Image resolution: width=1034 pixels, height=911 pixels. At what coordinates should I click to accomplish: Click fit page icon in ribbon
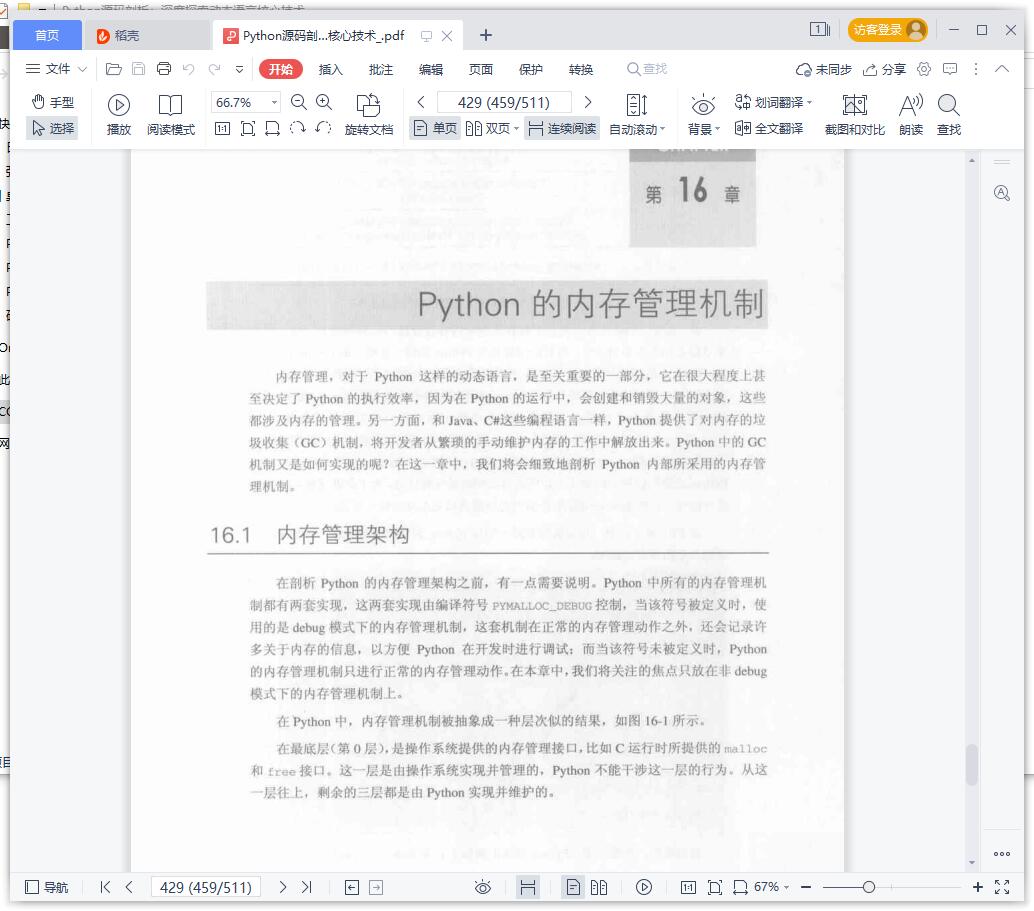click(x=248, y=129)
